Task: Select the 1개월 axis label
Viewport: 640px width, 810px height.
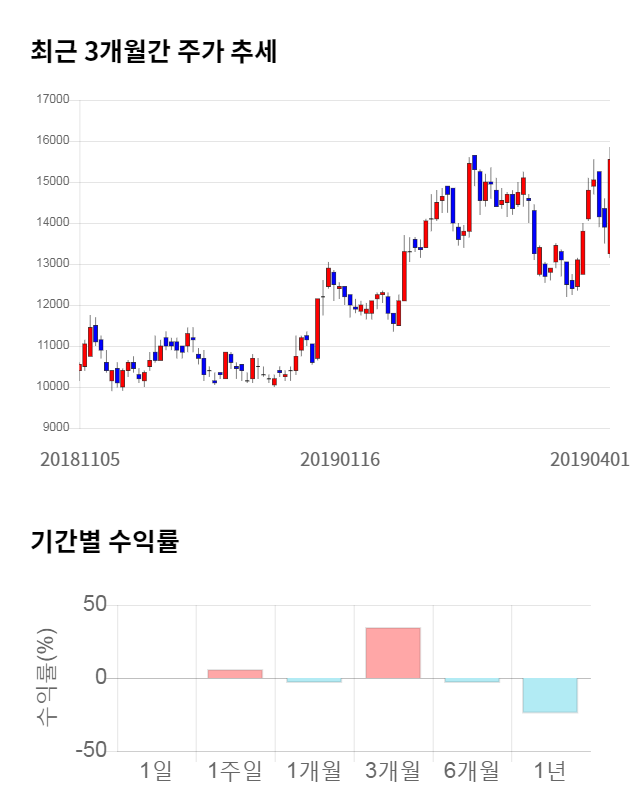Action: coord(314,771)
